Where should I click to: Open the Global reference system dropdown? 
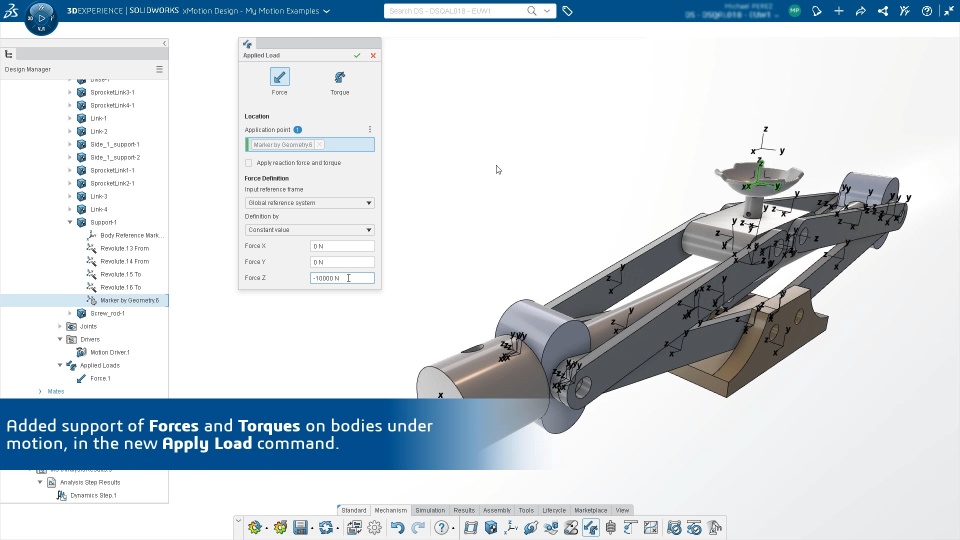pyautogui.click(x=309, y=203)
